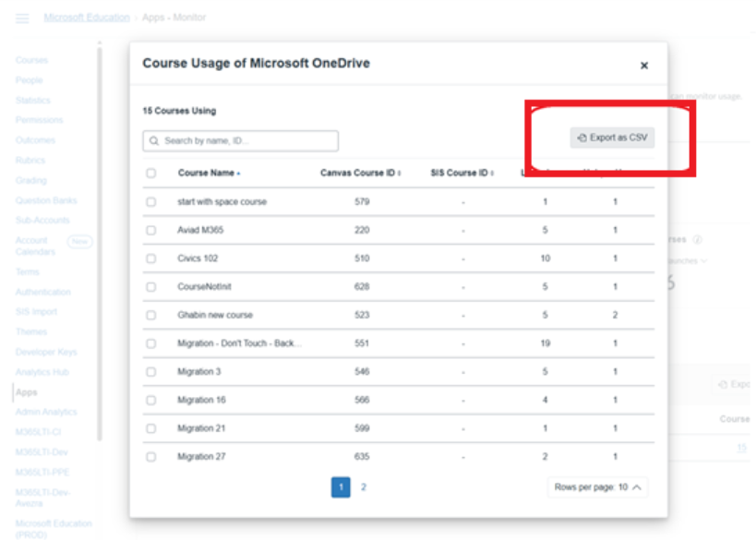The image size is (756, 540).
Task: Check the Civics 102 row checkbox
Action: coord(151,258)
